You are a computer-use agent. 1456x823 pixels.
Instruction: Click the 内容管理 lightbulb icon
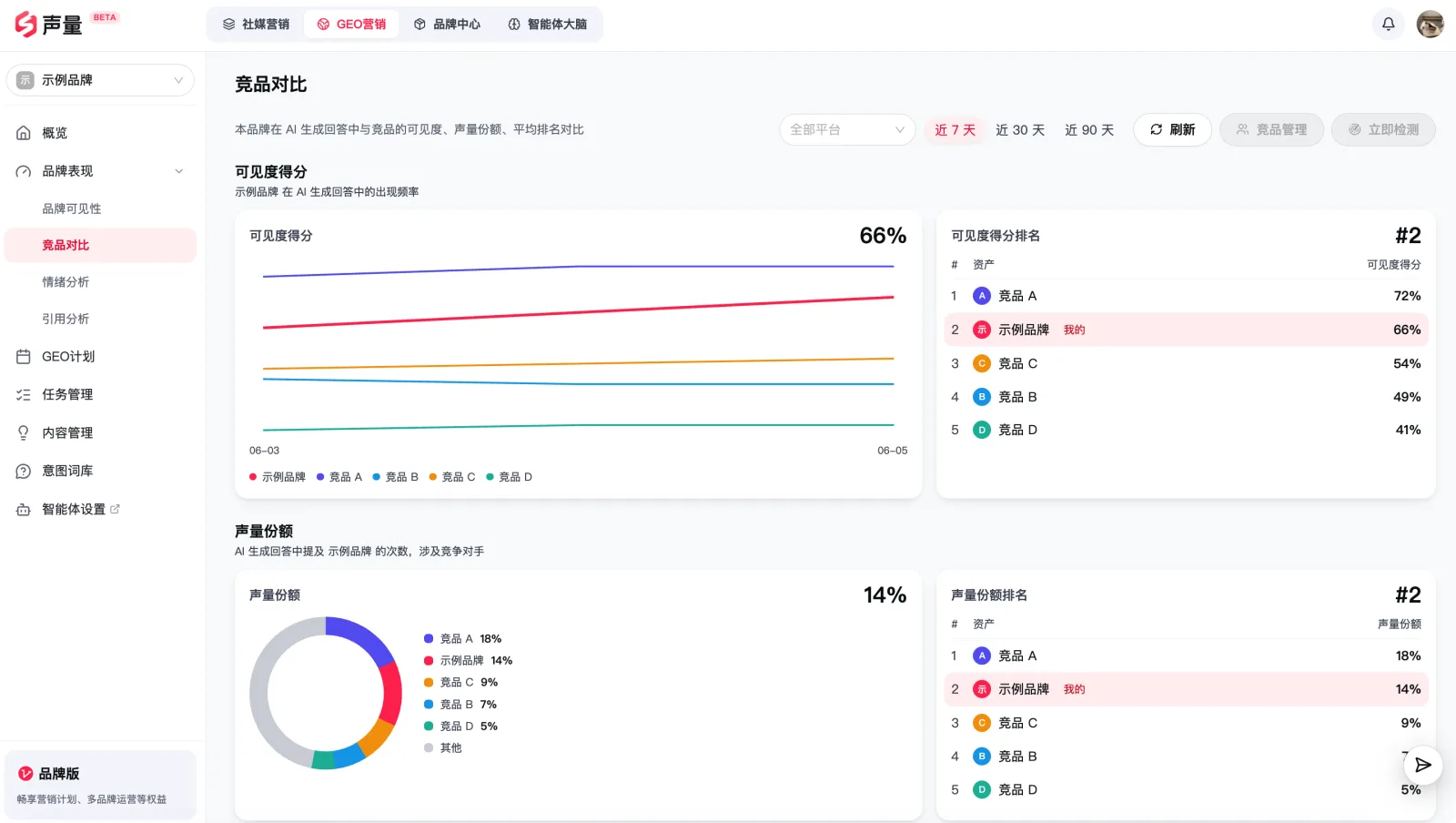[x=24, y=433]
